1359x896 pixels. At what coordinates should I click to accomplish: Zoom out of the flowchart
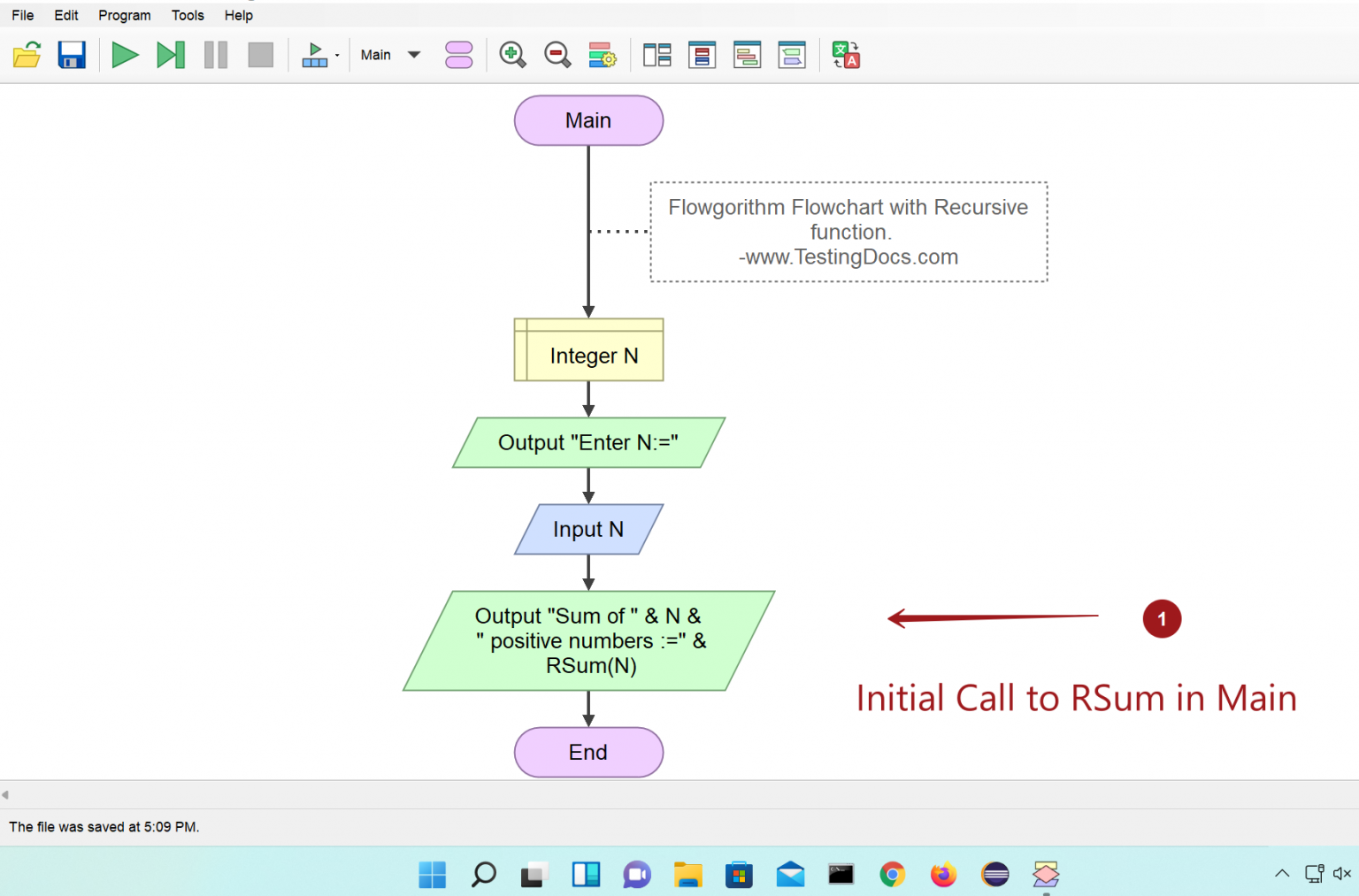[557, 55]
